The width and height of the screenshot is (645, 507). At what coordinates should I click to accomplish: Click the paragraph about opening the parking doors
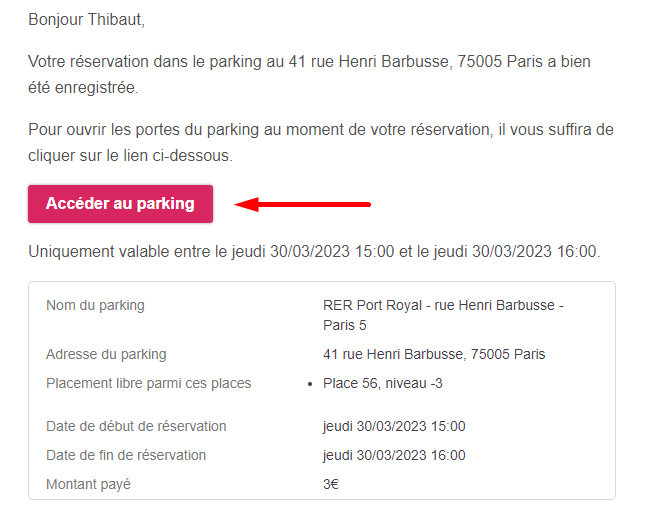[x=321, y=143]
